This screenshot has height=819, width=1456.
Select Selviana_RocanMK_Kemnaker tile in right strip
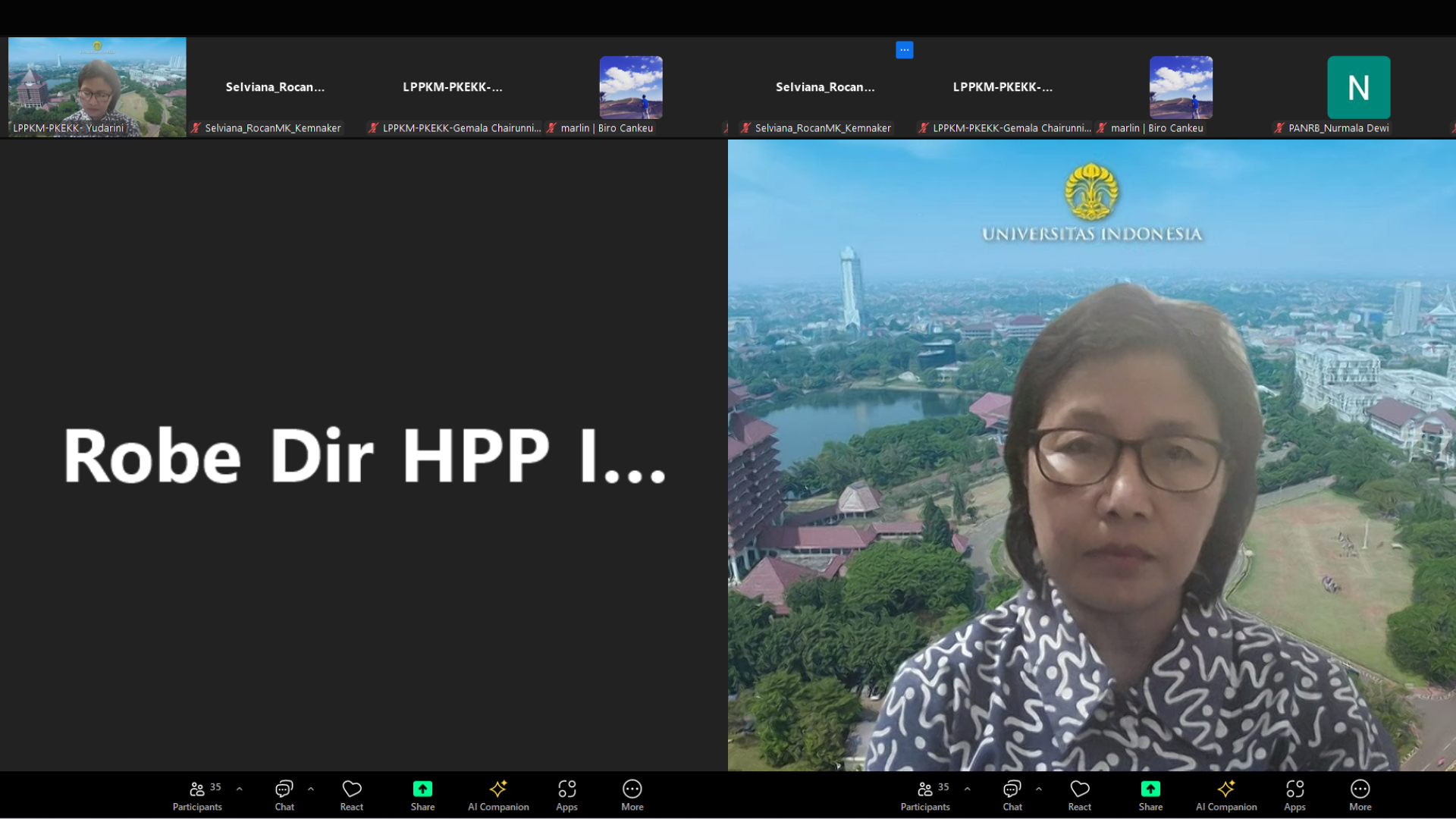825,86
